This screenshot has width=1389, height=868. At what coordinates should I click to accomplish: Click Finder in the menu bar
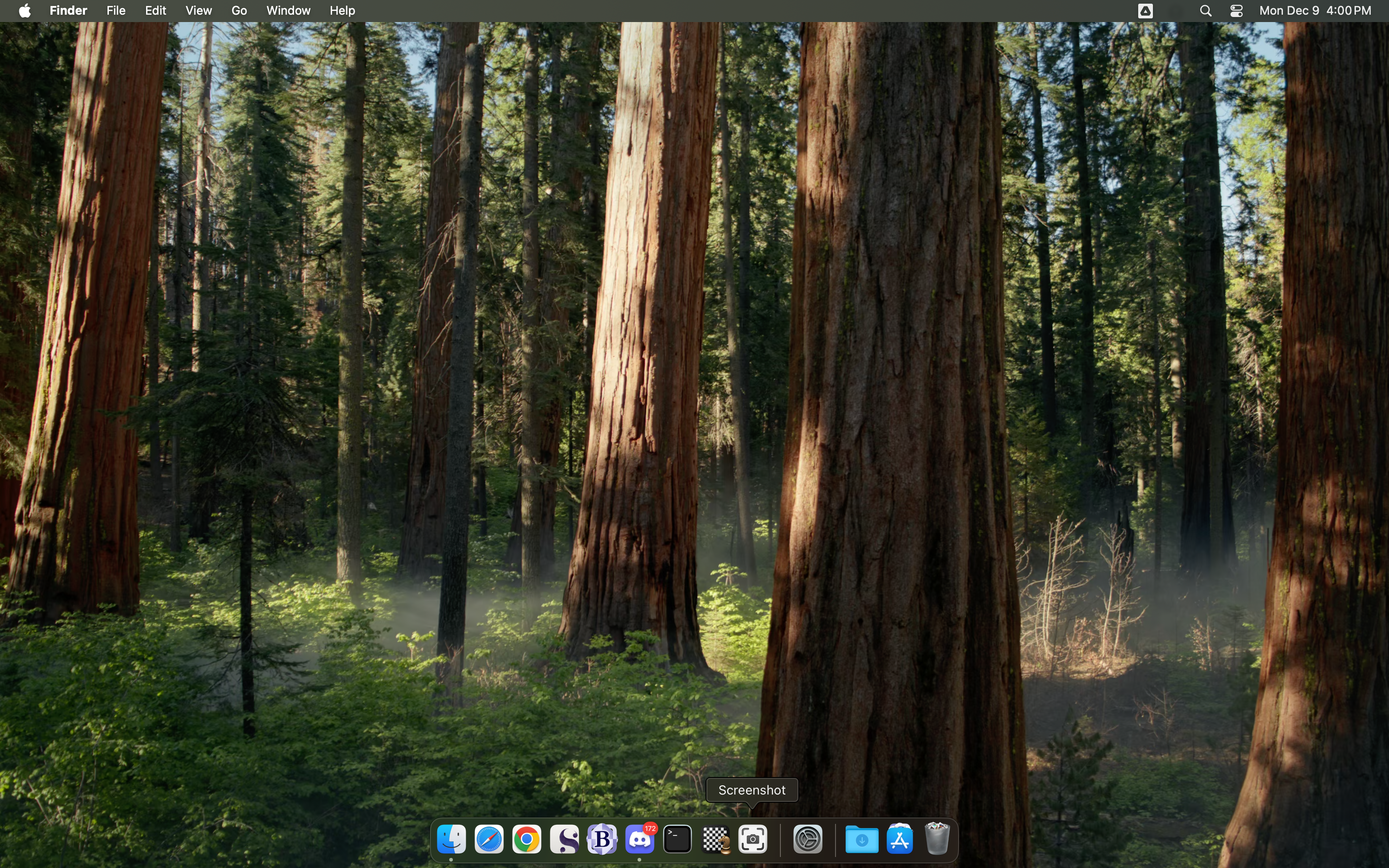pyautogui.click(x=68, y=10)
